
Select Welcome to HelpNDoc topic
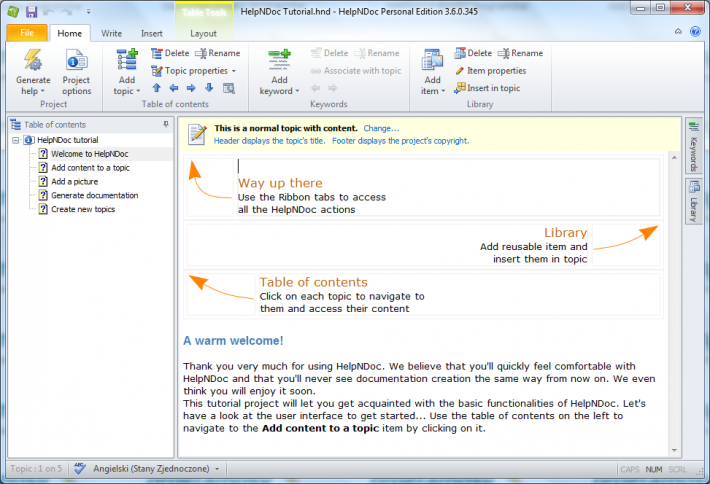[90, 154]
